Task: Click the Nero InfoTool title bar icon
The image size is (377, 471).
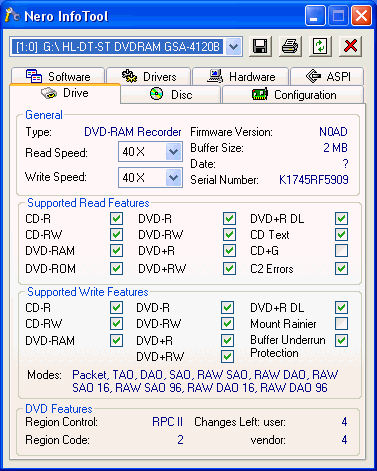Action: [x=12, y=15]
